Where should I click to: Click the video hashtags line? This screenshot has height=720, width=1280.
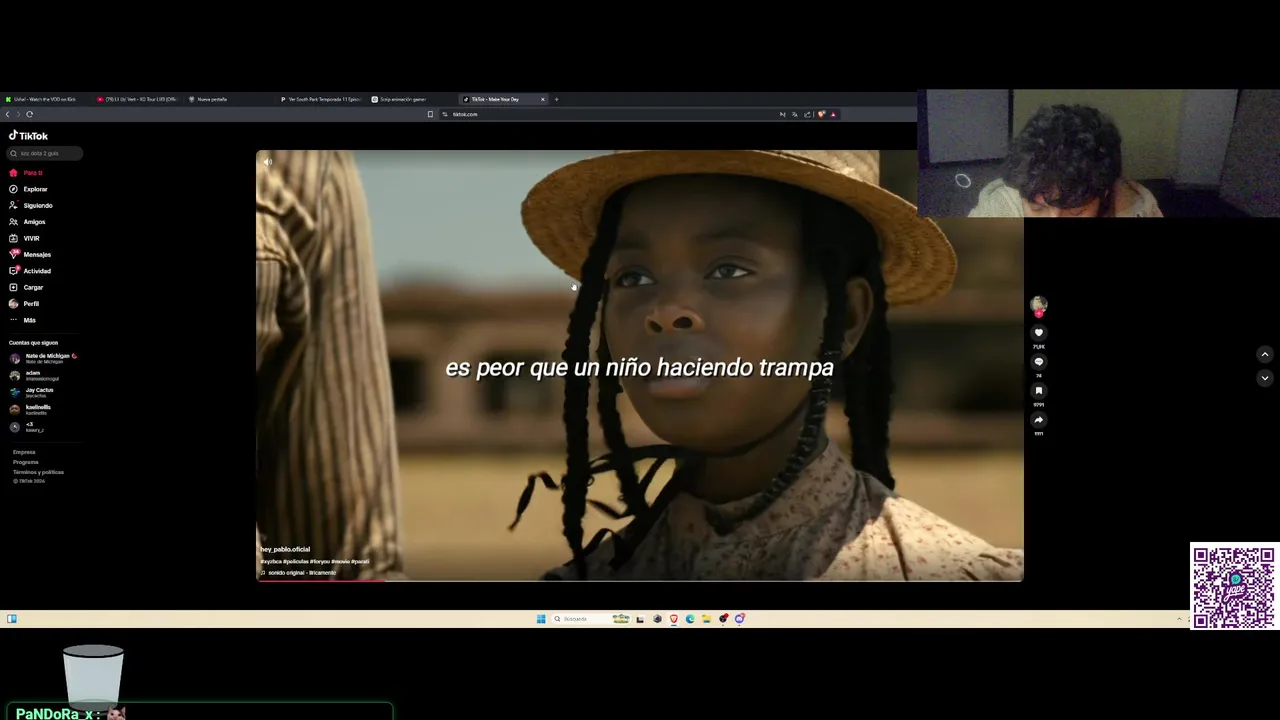(315, 561)
